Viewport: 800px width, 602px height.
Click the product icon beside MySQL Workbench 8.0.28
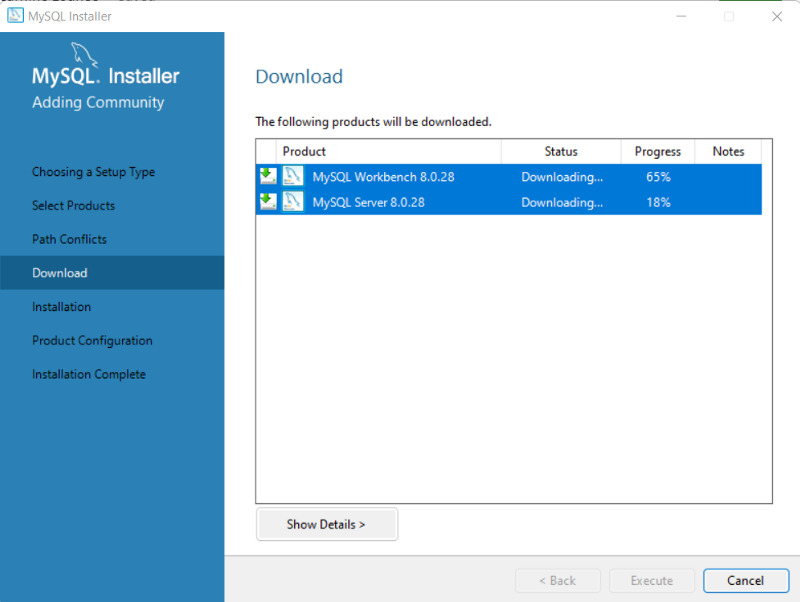coord(293,176)
